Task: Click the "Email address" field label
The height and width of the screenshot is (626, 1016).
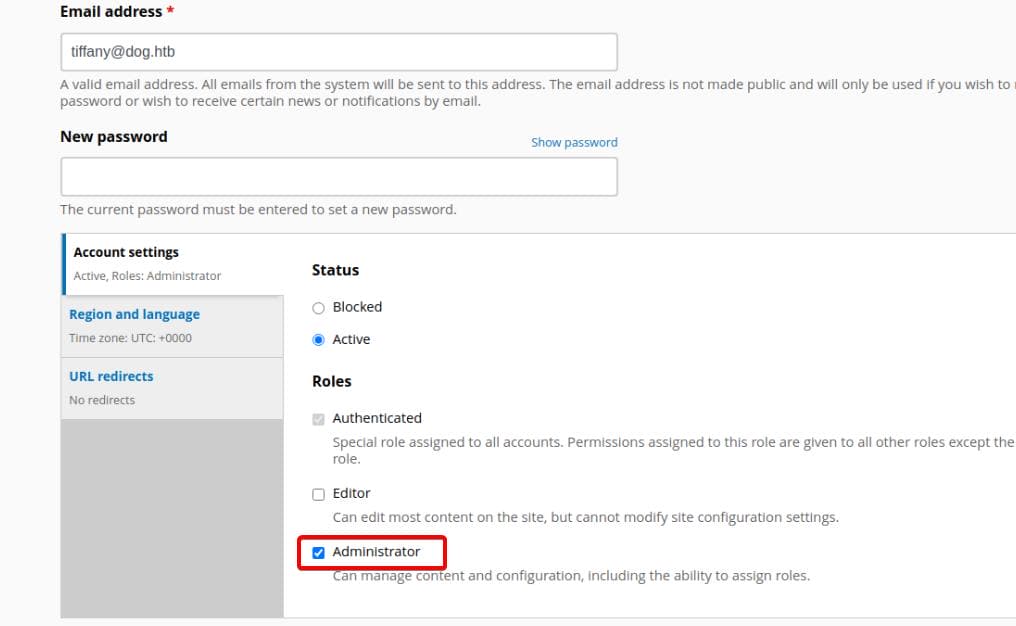Action: (111, 12)
